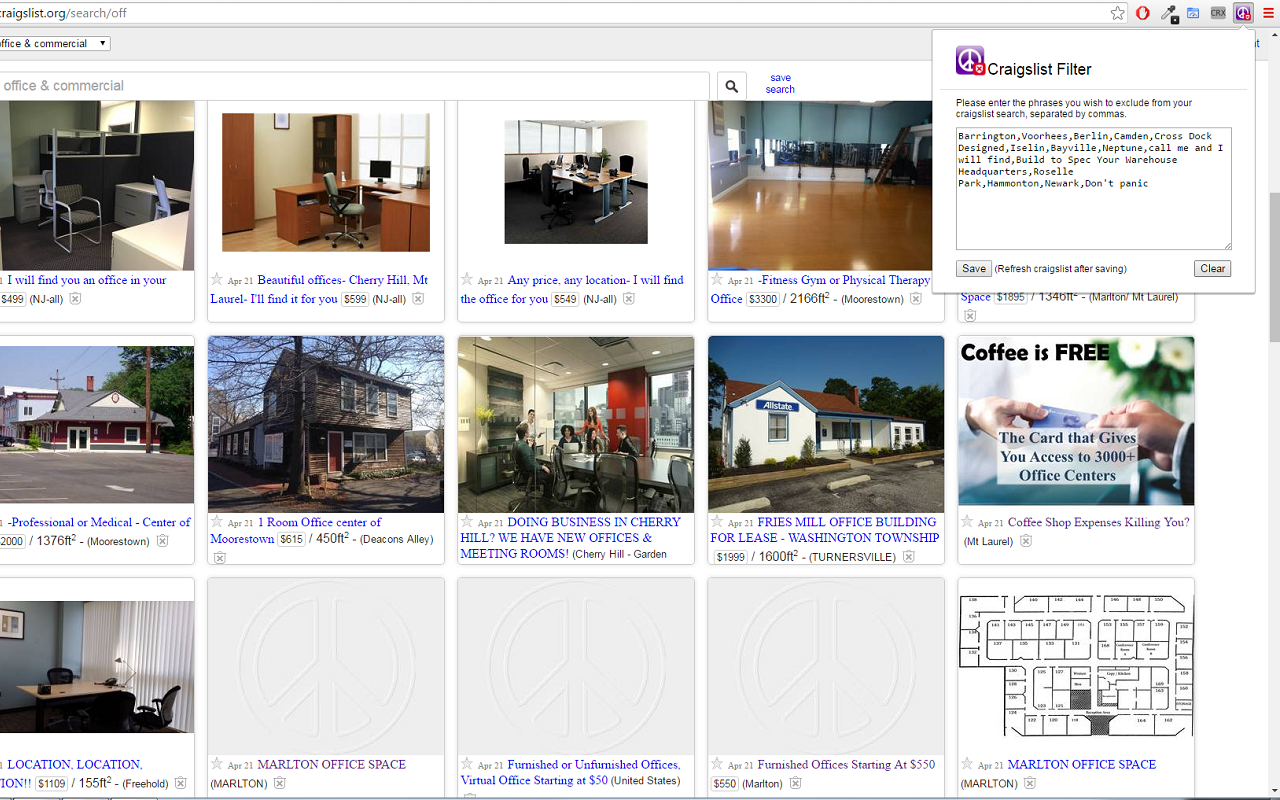
Task: Hide the $599 Beautiful offices posting
Action: pos(418,299)
